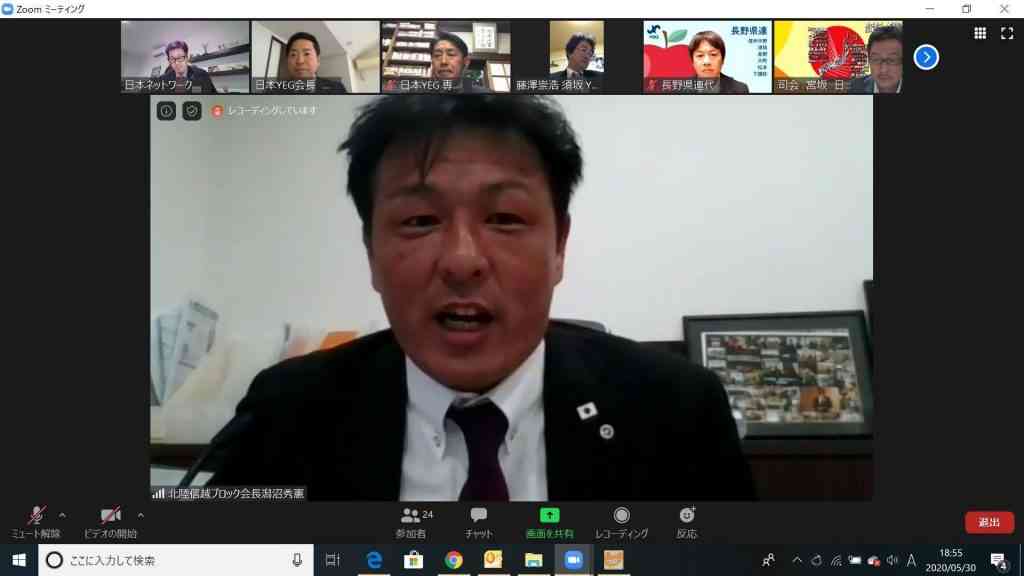
Task: Enter full screen mode in Zoom
Action: click(x=1007, y=33)
